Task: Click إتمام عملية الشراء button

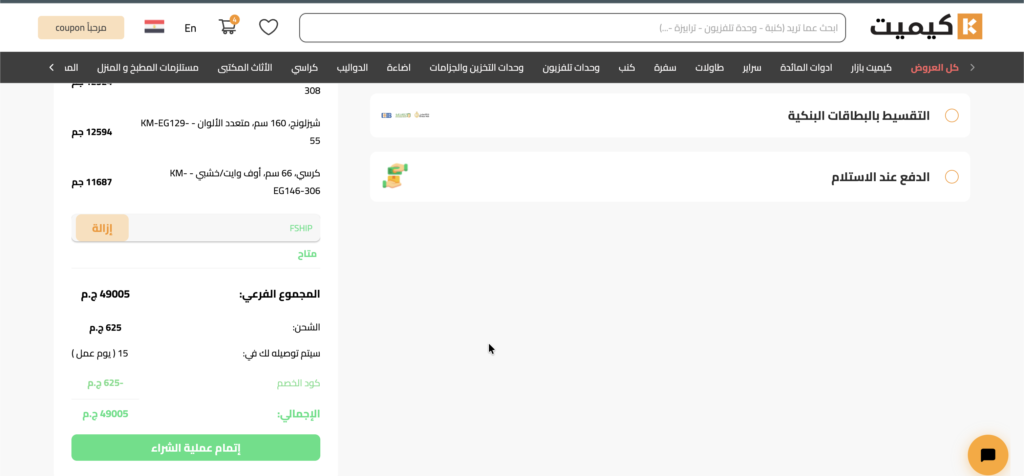Action: [x=196, y=448]
